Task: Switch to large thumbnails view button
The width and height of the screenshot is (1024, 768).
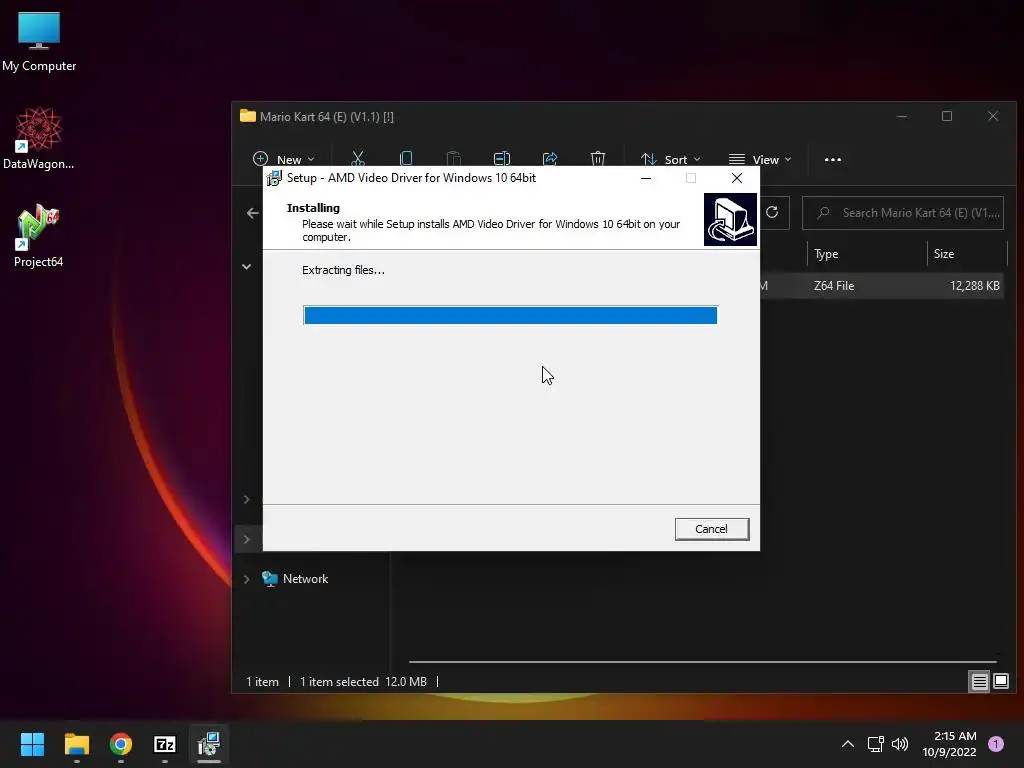Action: pos(1000,682)
